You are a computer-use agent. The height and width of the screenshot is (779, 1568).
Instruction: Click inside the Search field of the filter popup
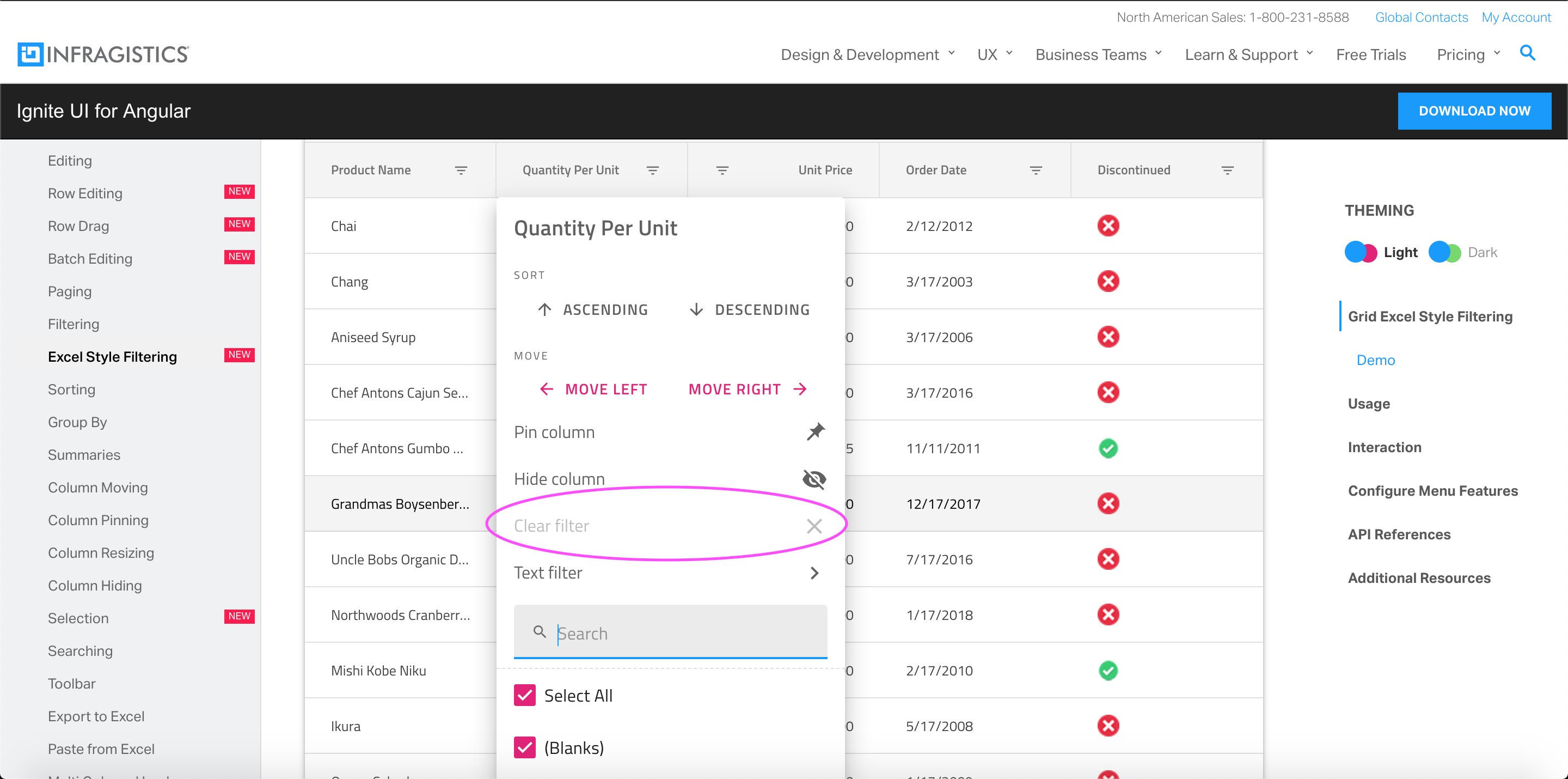tap(670, 634)
